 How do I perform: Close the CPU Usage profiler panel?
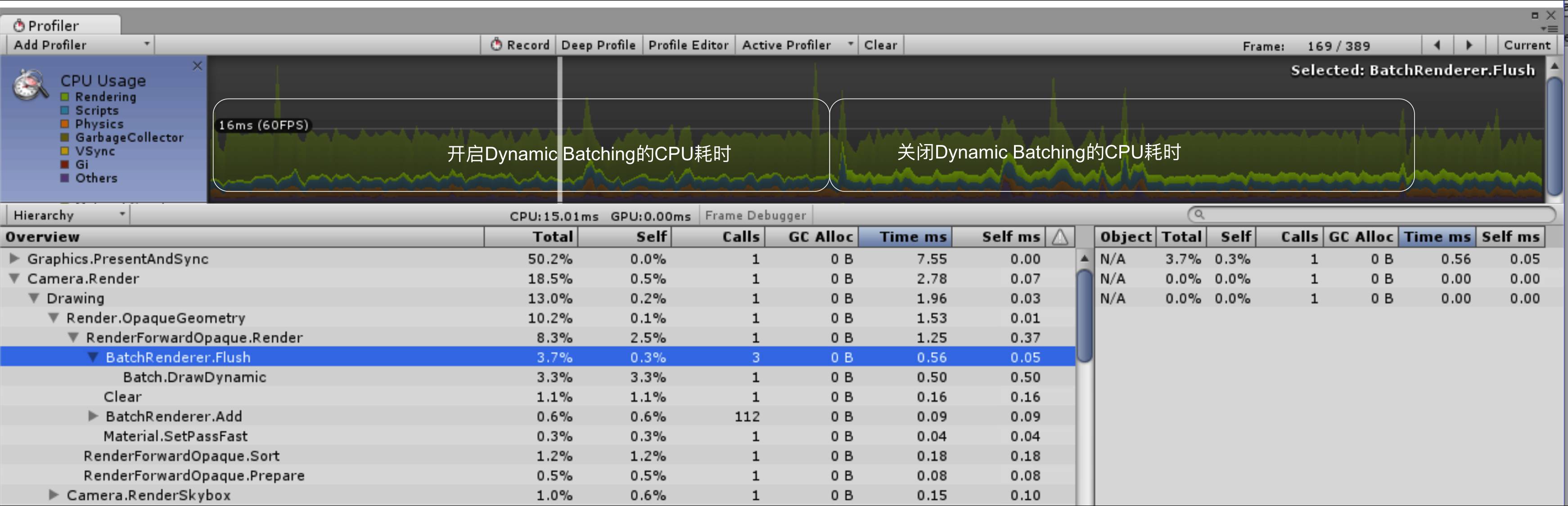pyautogui.click(x=197, y=66)
